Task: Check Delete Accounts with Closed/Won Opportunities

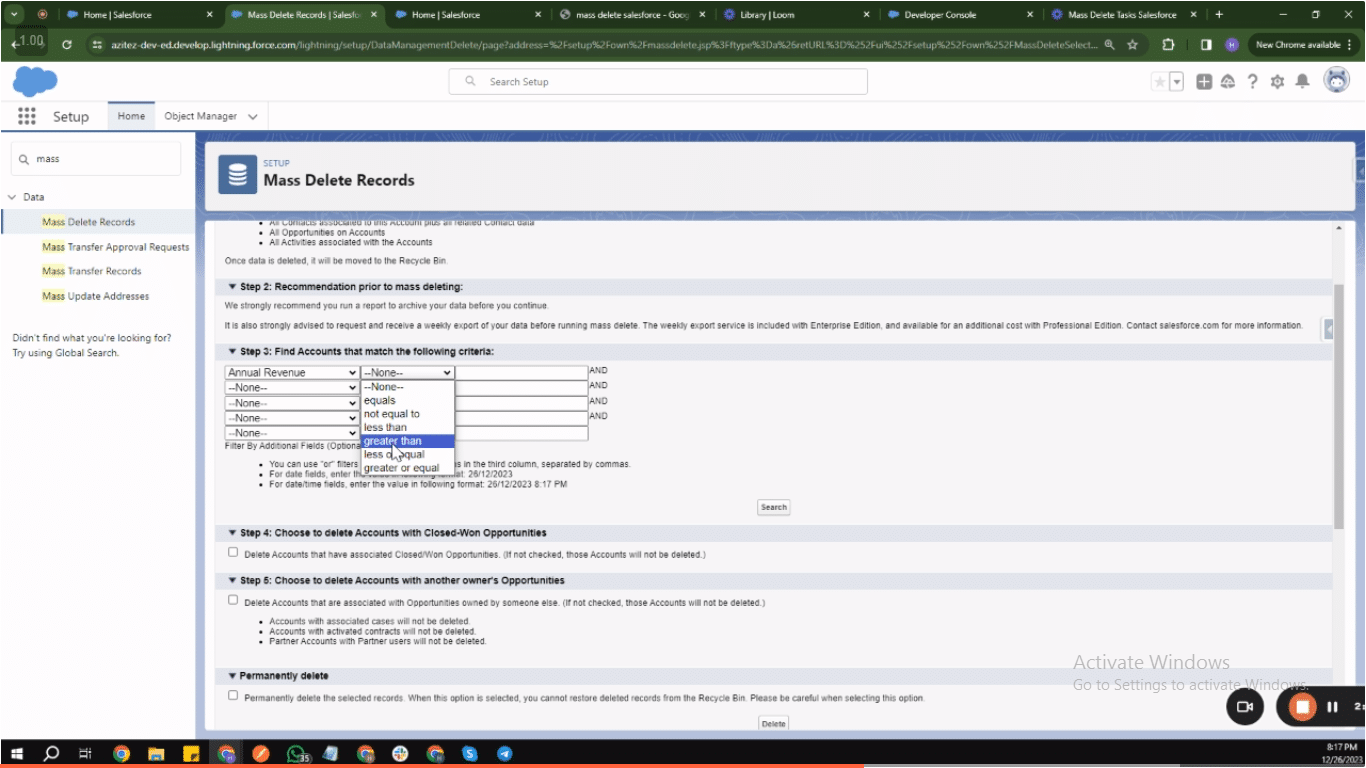Action: (x=233, y=552)
